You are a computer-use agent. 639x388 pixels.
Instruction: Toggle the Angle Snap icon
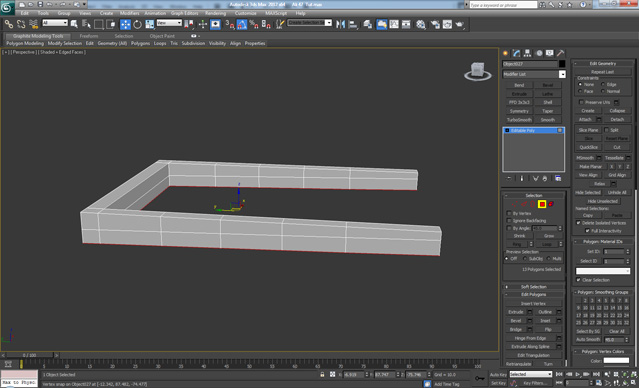[x=242, y=24]
